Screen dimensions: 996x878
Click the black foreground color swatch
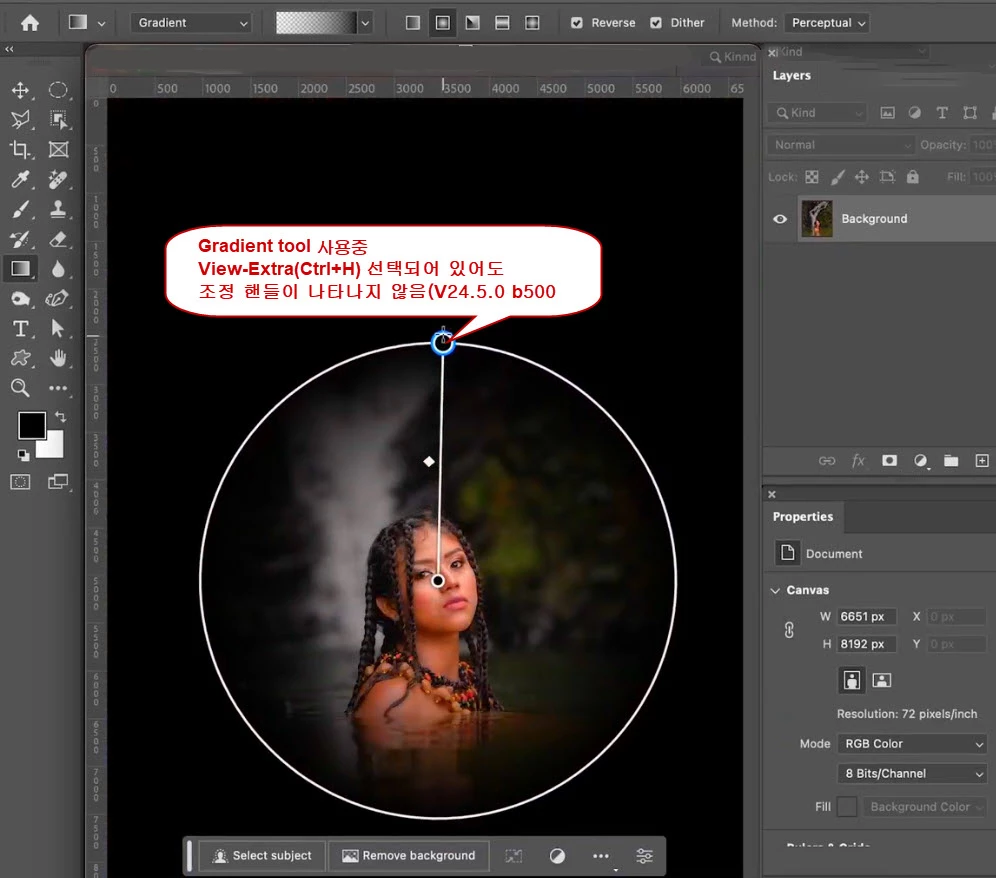tap(31, 425)
